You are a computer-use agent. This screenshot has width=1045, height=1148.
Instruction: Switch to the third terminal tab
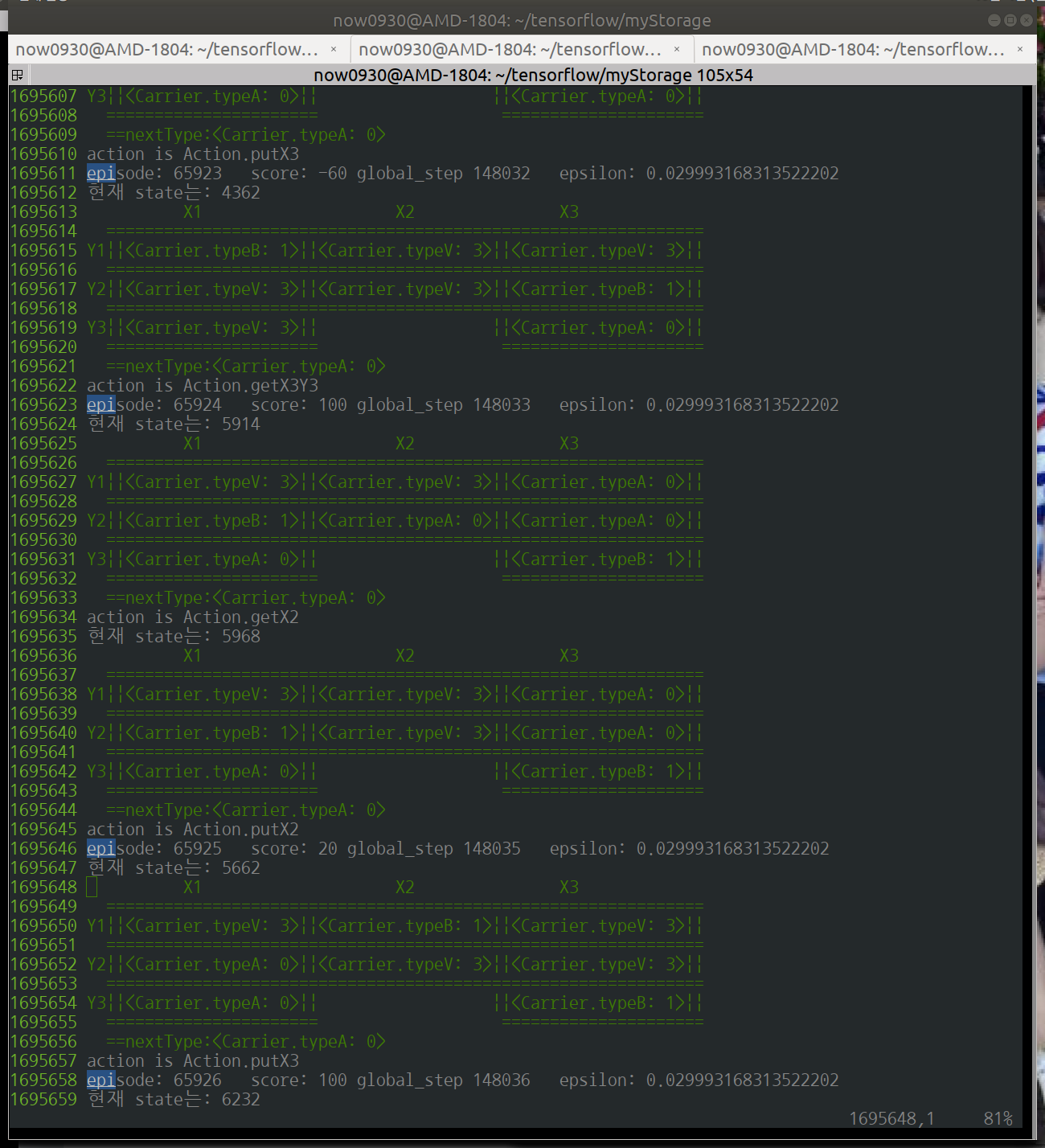(x=853, y=49)
